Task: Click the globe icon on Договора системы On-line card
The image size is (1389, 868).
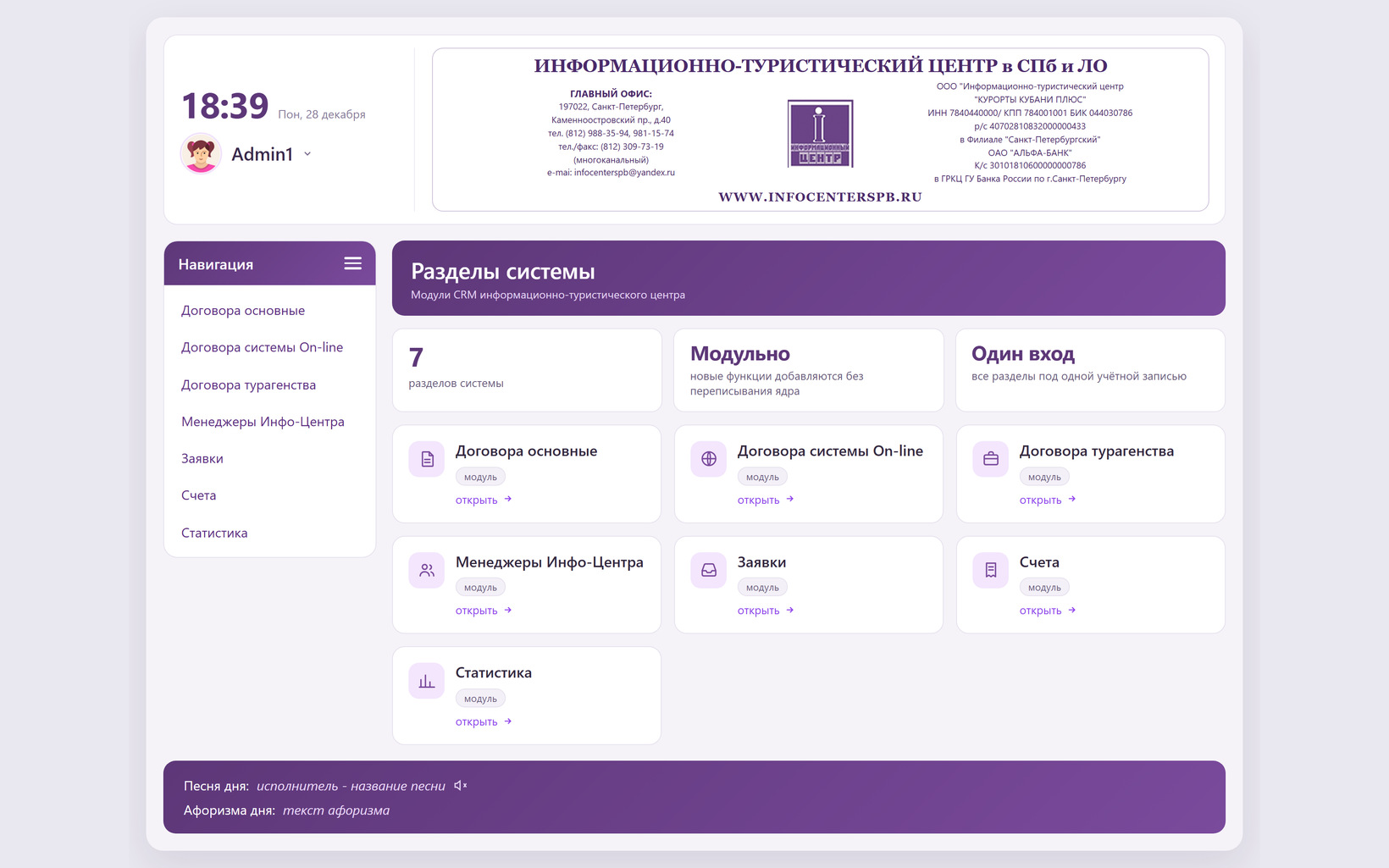Action: point(709,459)
